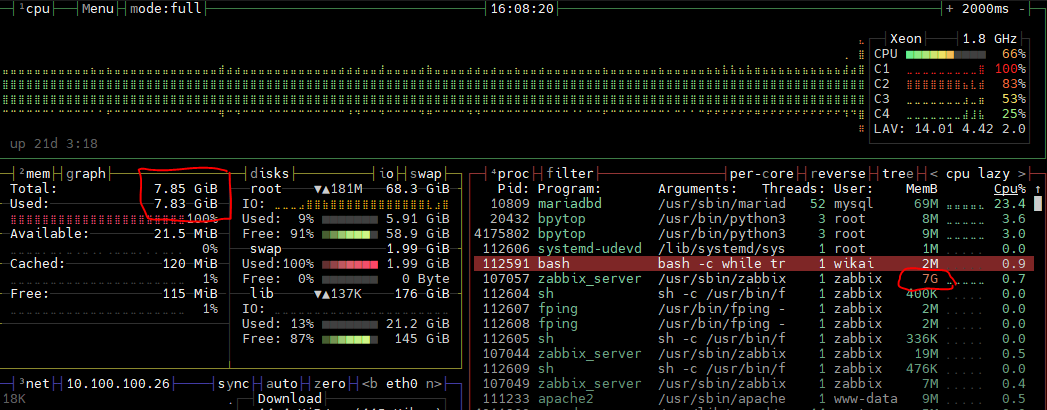Click the C1 core 100% reading
Viewport: 1047px width, 410px height.
pos(1010,69)
